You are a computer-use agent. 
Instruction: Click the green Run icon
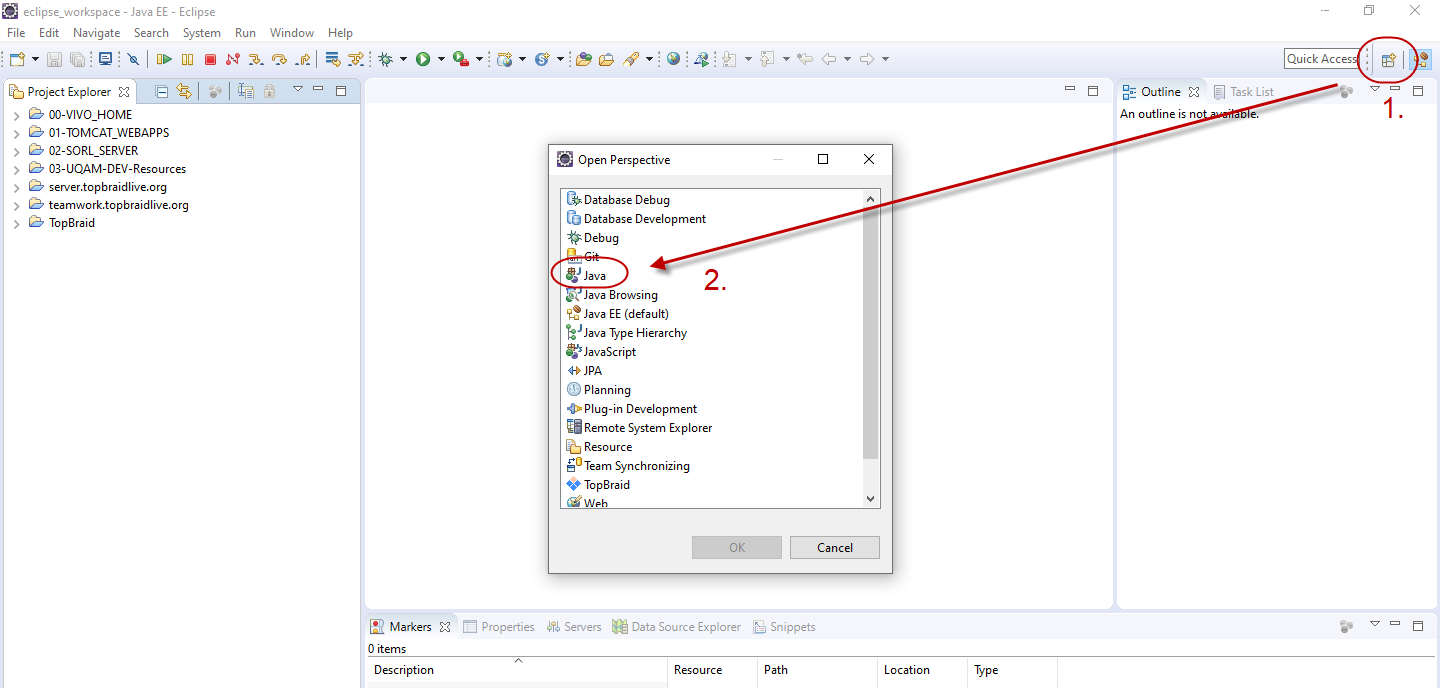(x=423, y=59)
